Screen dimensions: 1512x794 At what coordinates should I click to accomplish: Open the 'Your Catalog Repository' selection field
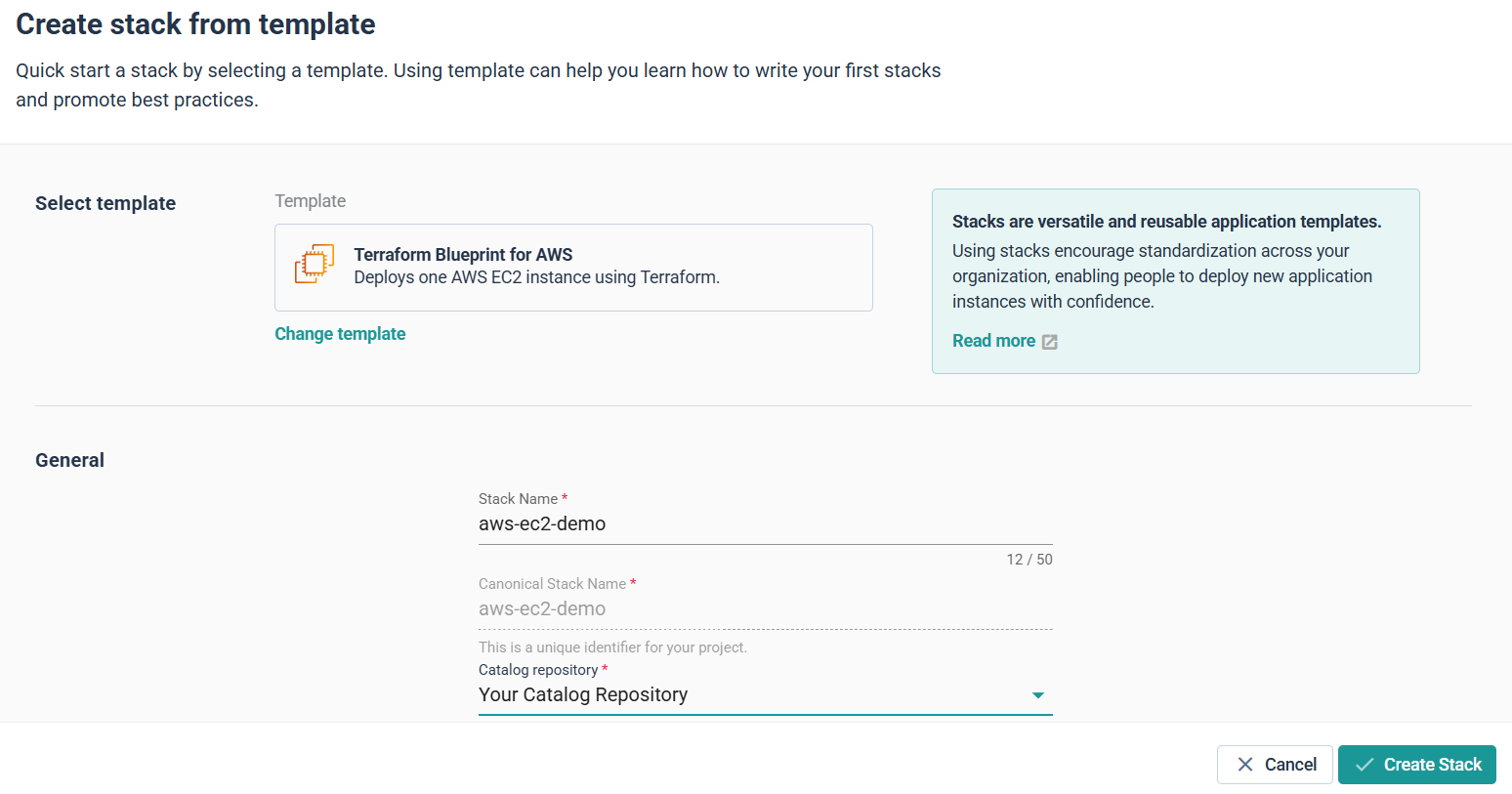click(x=742, y=695)
